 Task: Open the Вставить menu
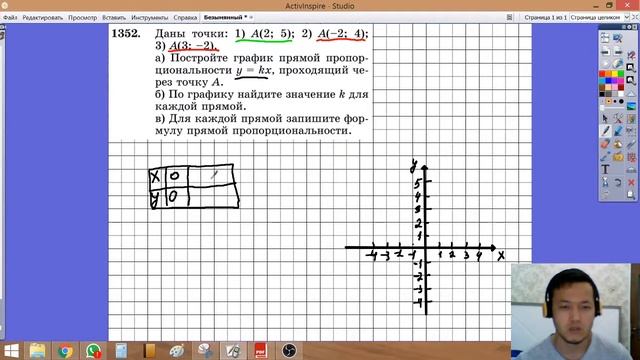[x=114, y=18]
